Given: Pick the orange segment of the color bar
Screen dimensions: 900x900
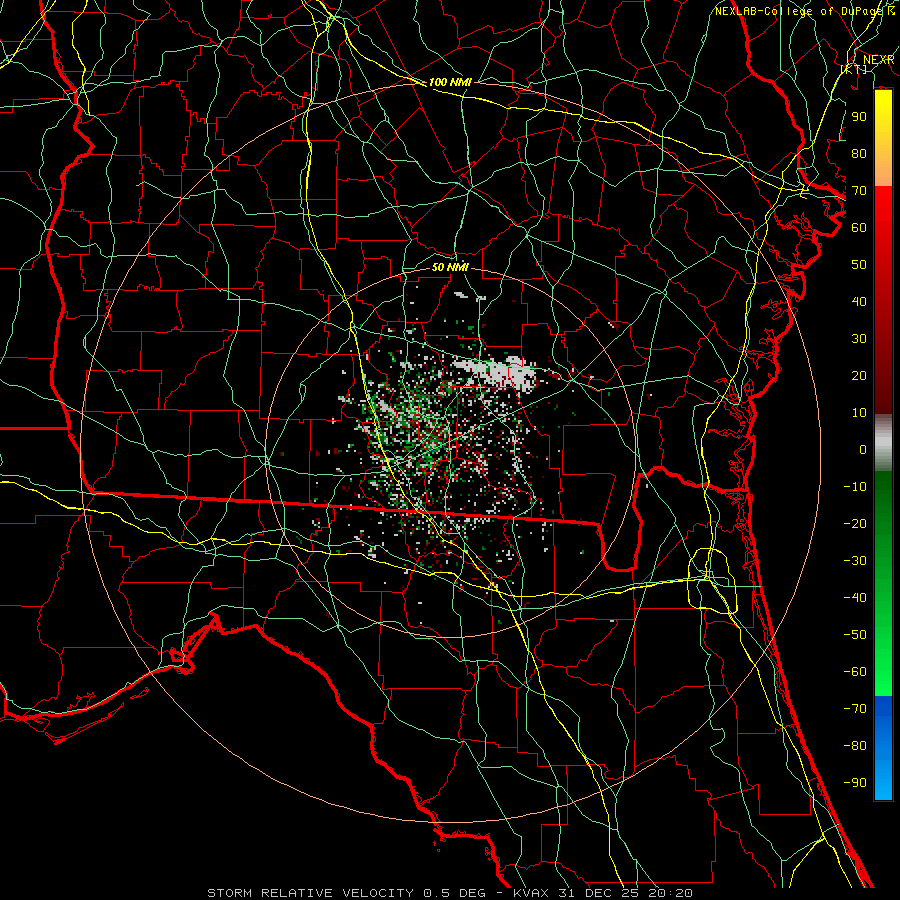Looking at the screenshot, I should tap(883, 169).
